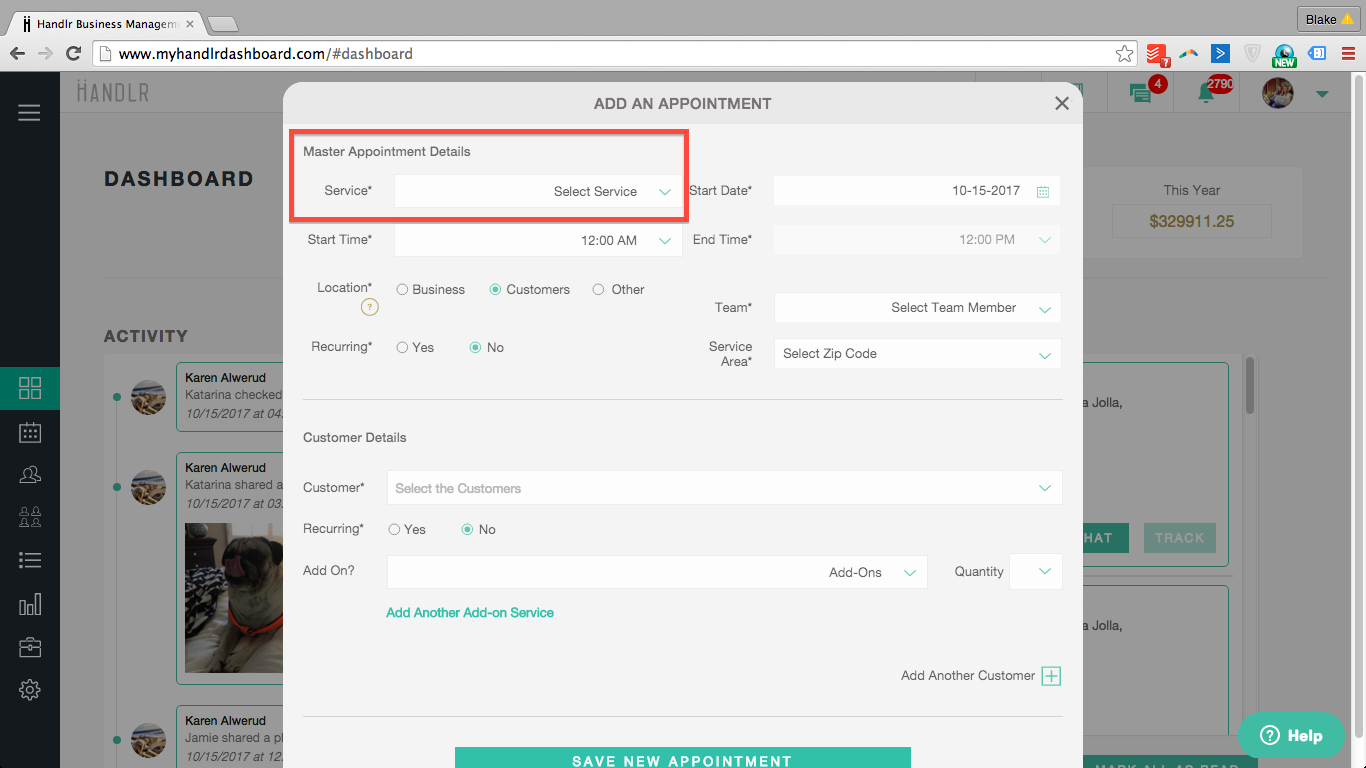The height and width of the screenshot is (768, 1366).
Task: Set master Recurring to Yes
Action: click(402, 348)
